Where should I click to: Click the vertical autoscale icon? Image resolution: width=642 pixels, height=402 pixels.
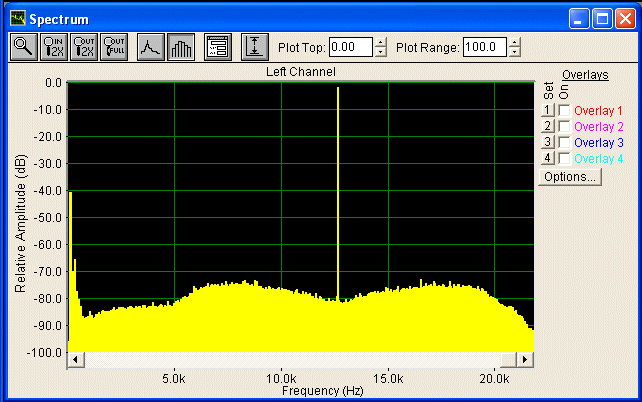(255, 47)
